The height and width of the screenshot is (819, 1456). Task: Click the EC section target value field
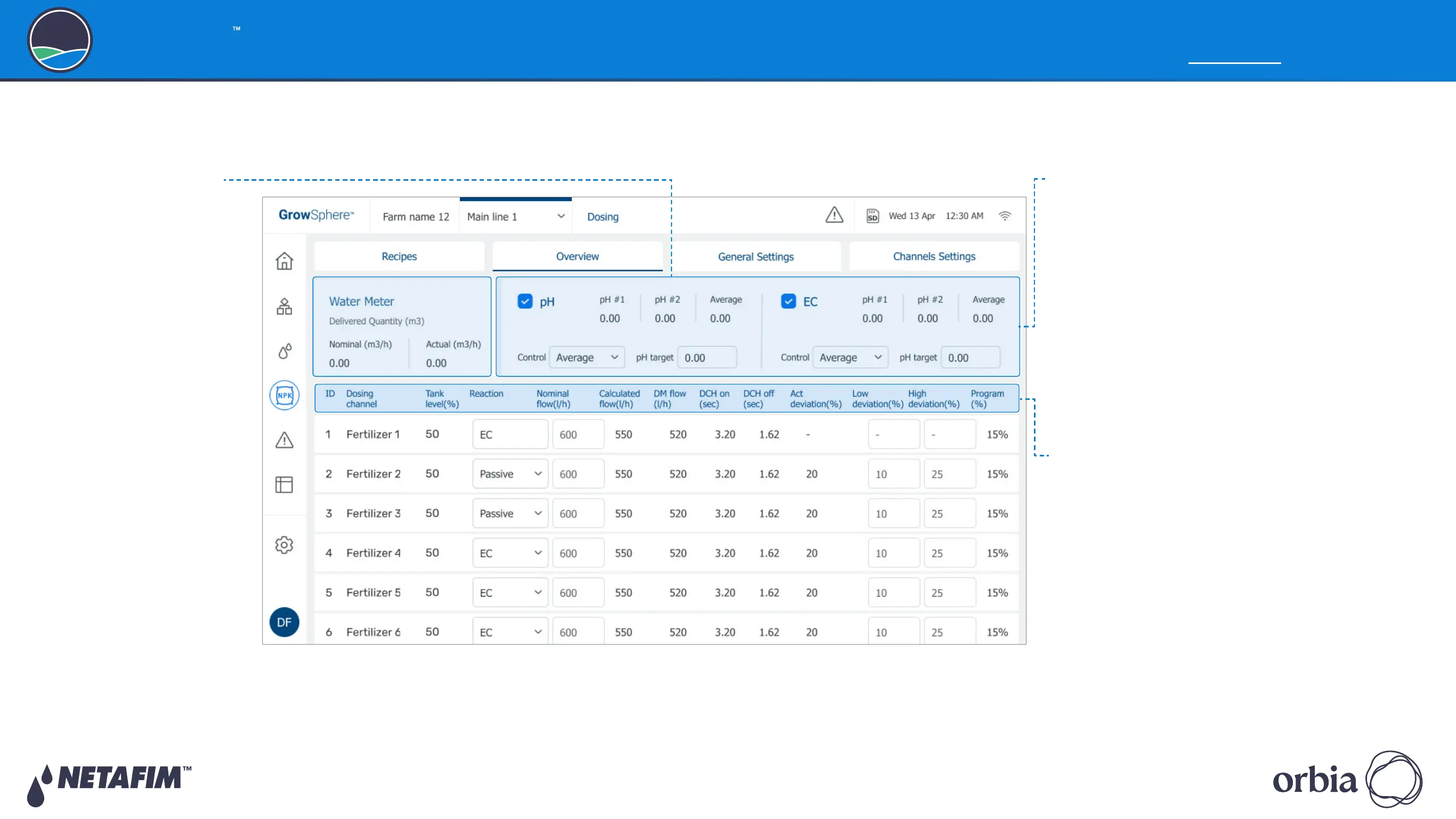970,357
